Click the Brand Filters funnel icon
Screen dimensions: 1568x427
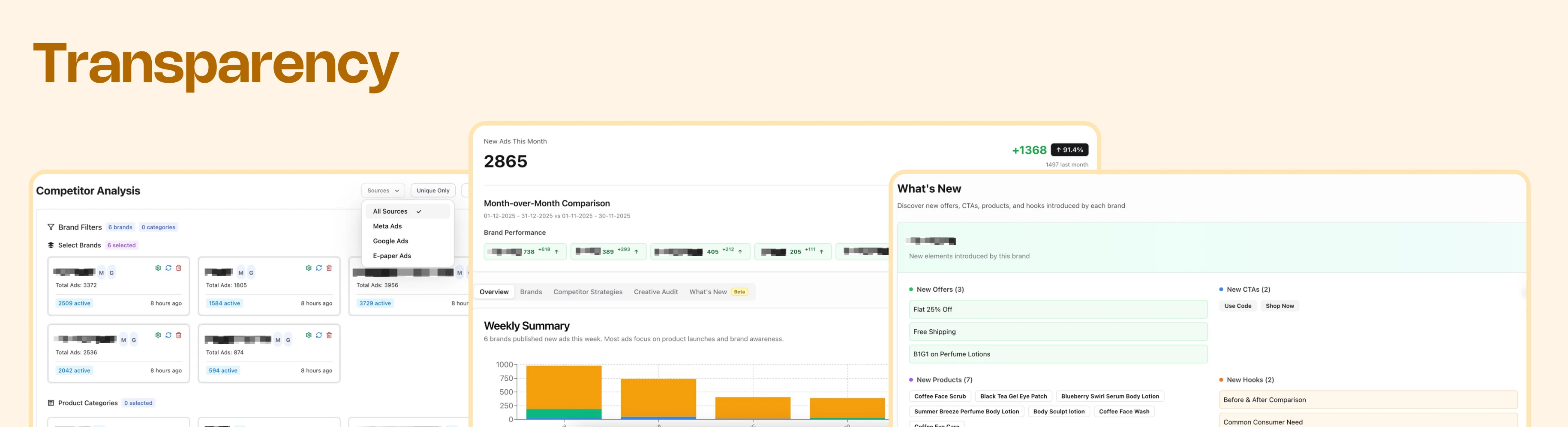(x=51, y=227)
